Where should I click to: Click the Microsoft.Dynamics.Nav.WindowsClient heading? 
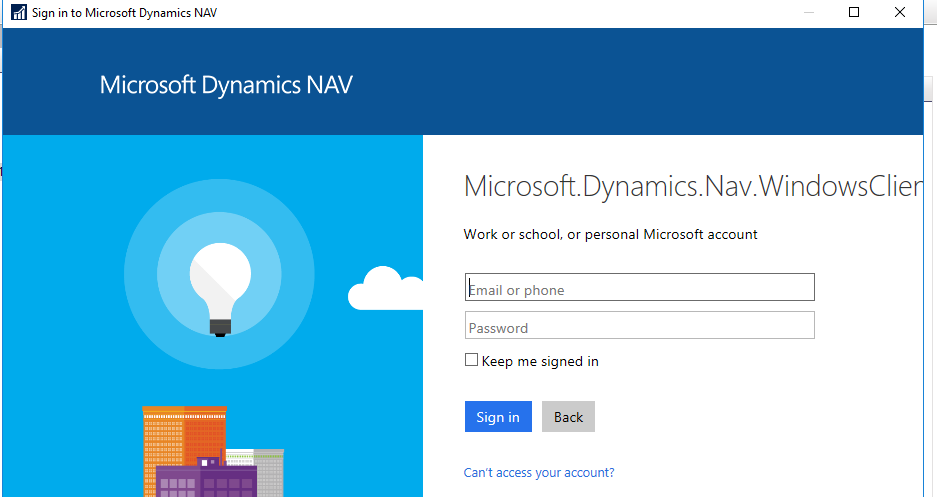click(693, 186)
